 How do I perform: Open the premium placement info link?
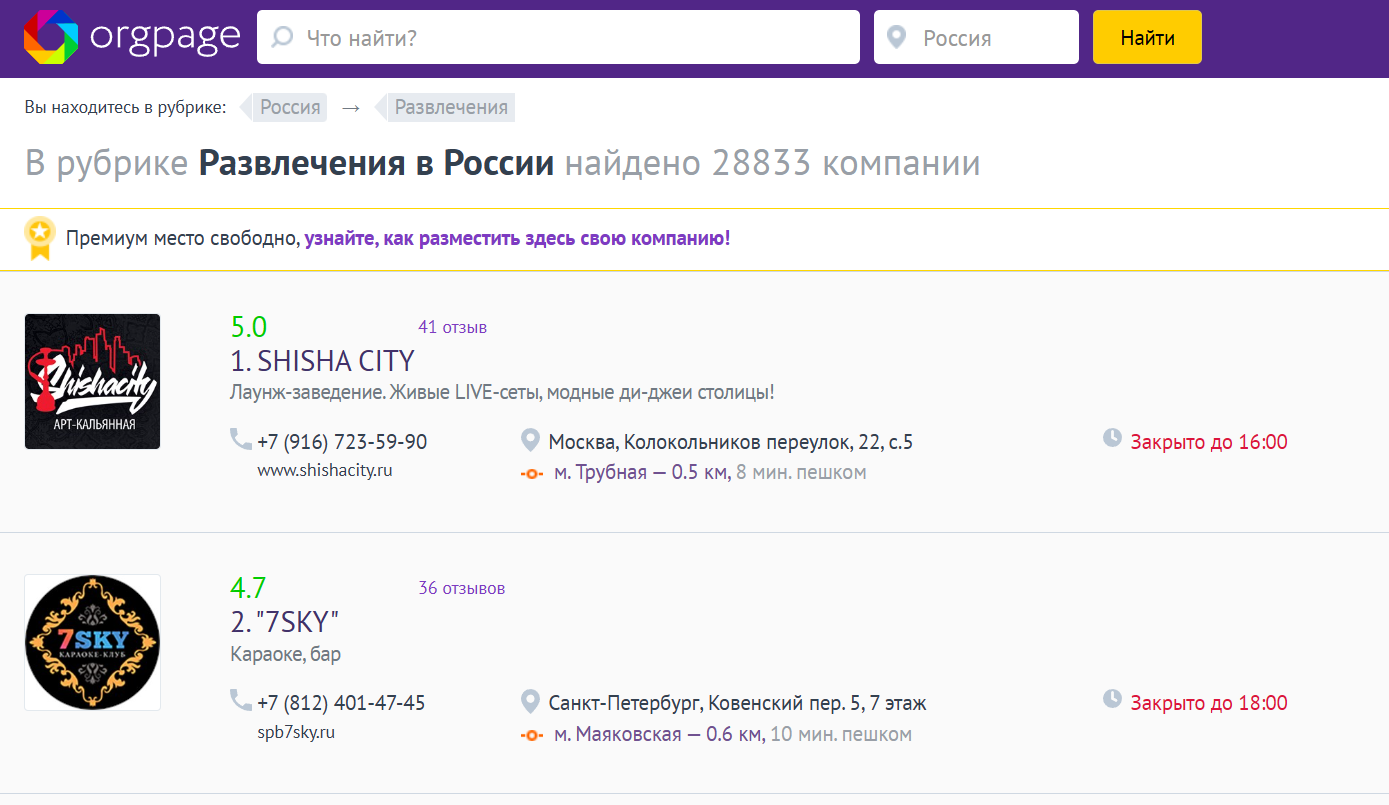click(x=518, y=239)
